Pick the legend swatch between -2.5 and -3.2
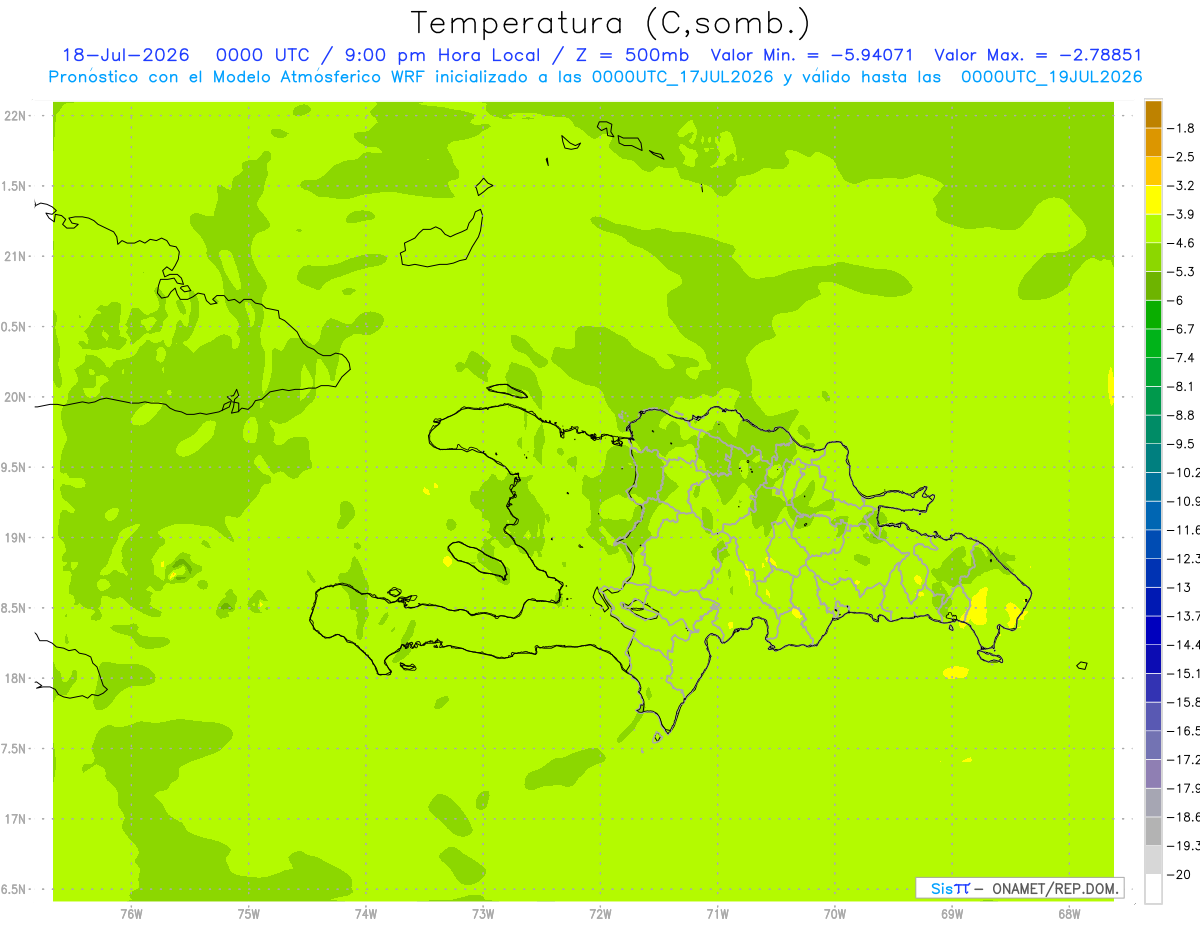The width and height of the screenshot is (1200, 927). pyautogui.click(x=1153, y=171)
